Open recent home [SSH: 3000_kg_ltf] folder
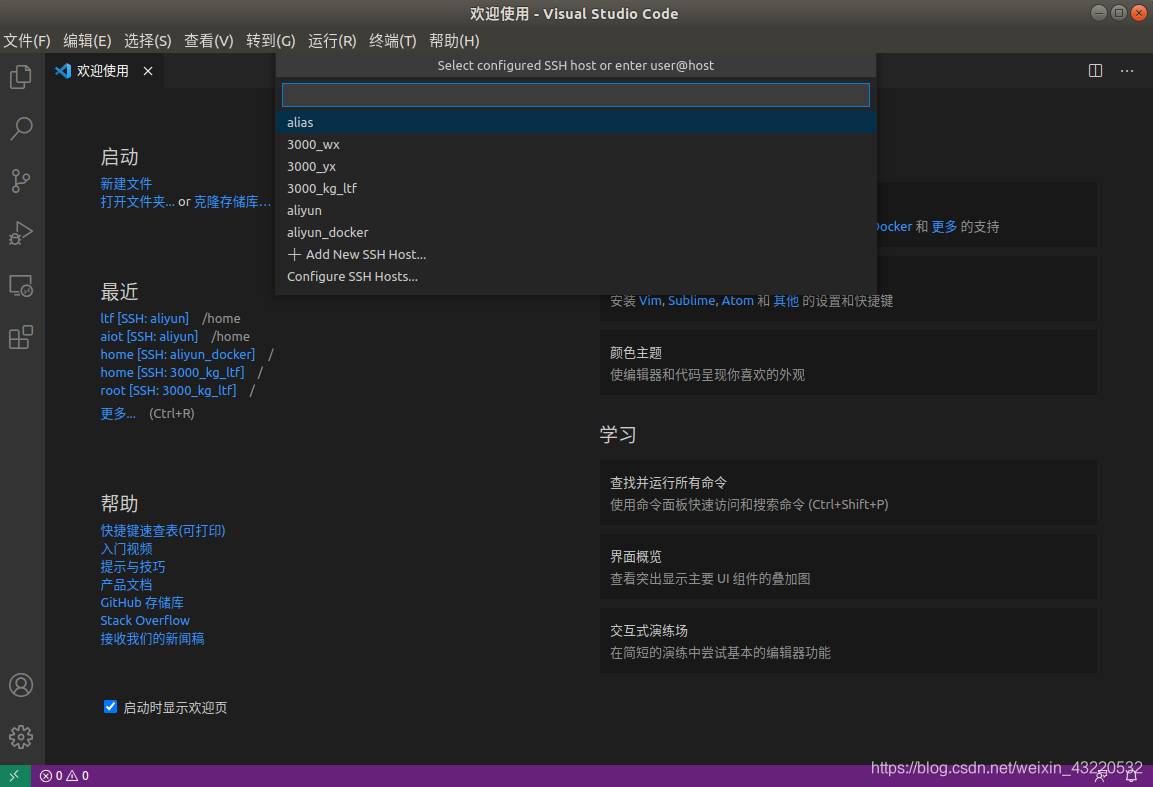Screen dimensions: 1153x787 172,372
